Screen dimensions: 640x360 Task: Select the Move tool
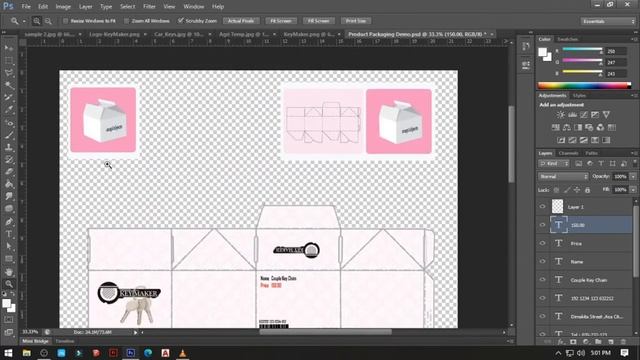tap(9, 48)
